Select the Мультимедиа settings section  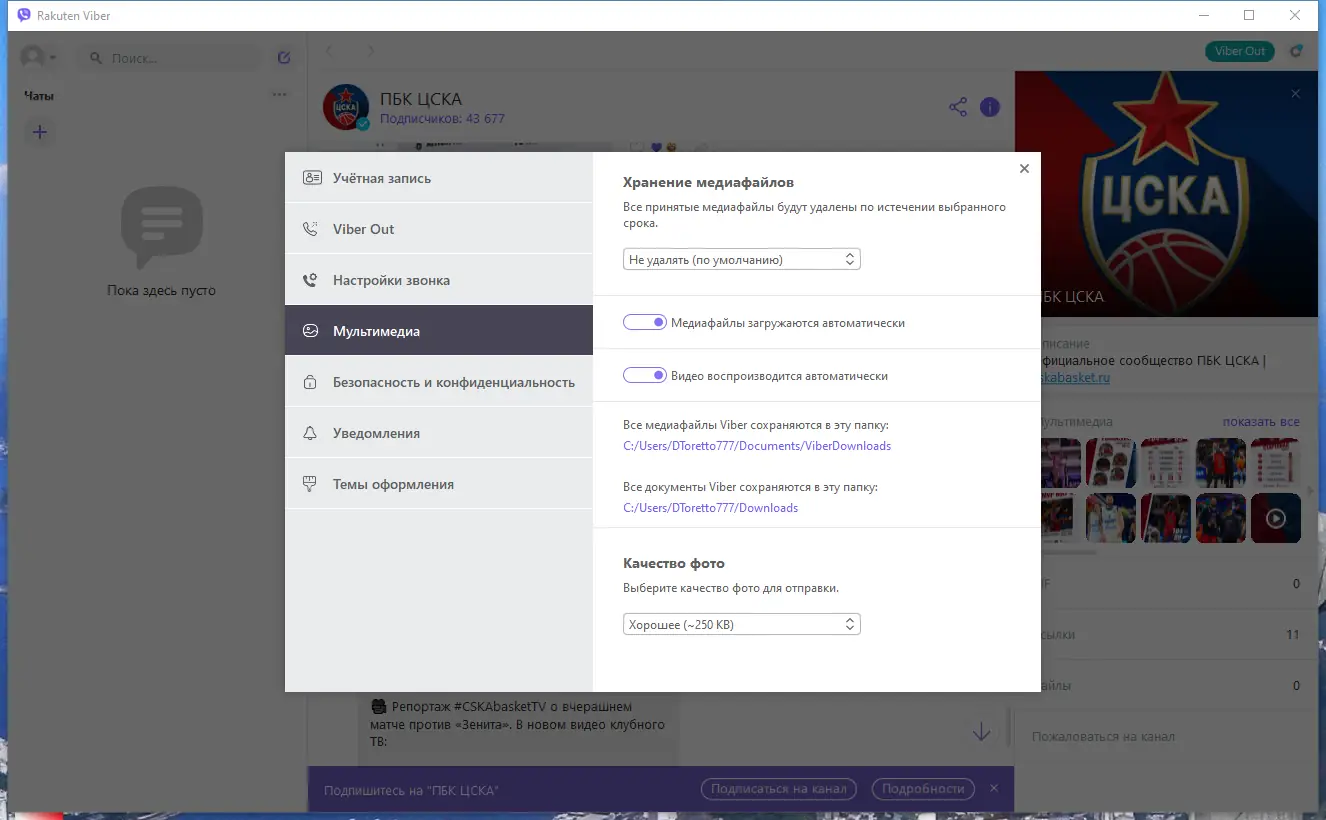pyautogui.click(x=438, y=331)
